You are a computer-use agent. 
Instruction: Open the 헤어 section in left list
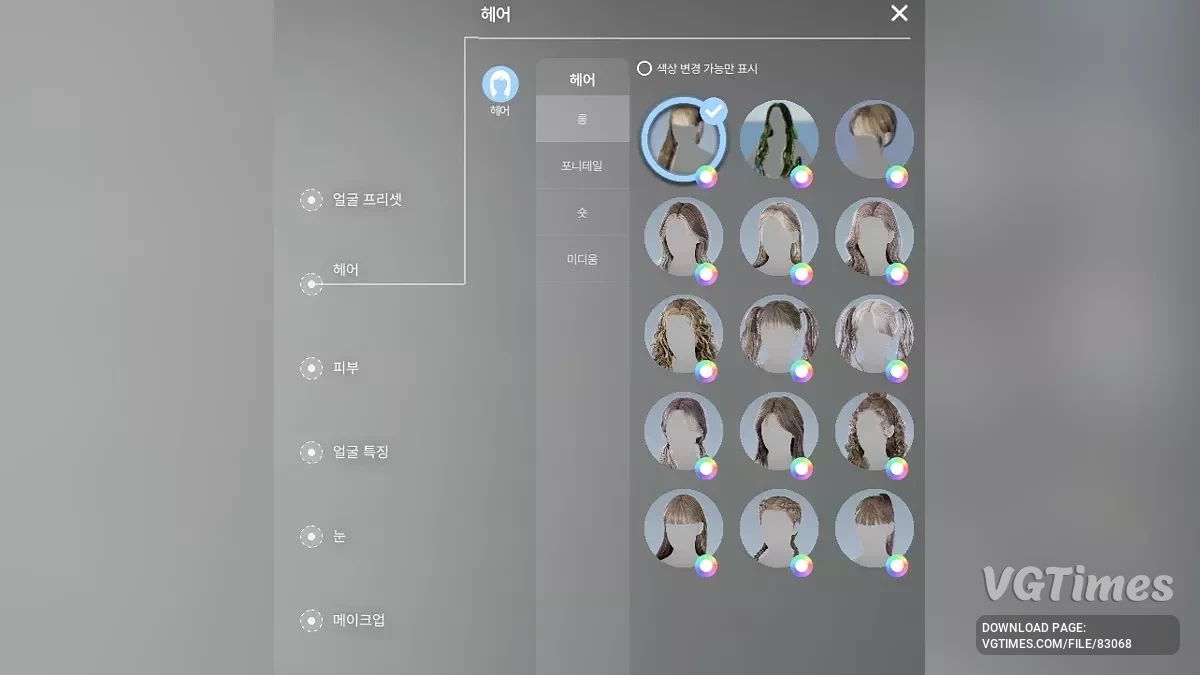330,277
